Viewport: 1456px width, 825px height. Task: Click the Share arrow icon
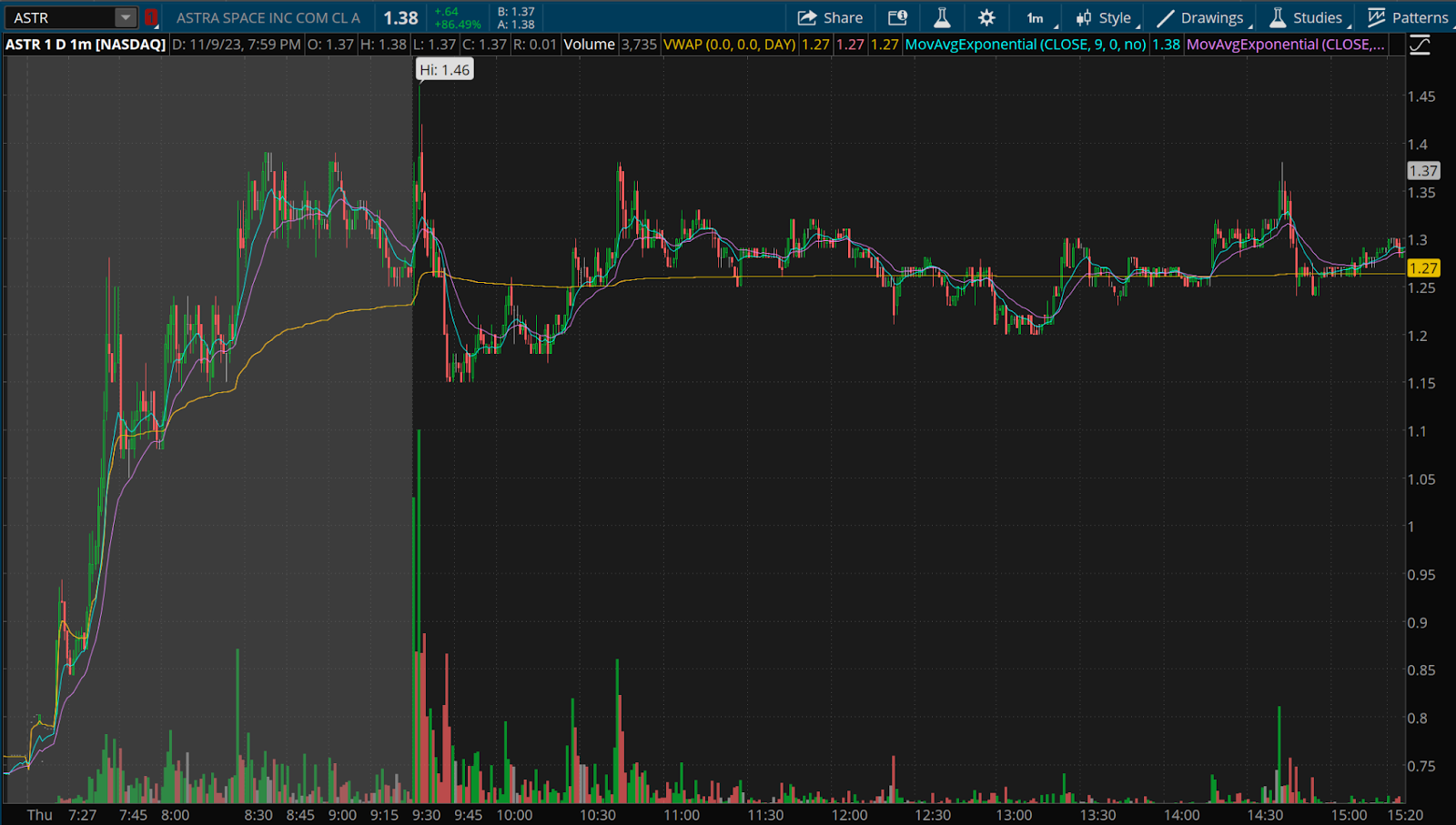[807, 17]
